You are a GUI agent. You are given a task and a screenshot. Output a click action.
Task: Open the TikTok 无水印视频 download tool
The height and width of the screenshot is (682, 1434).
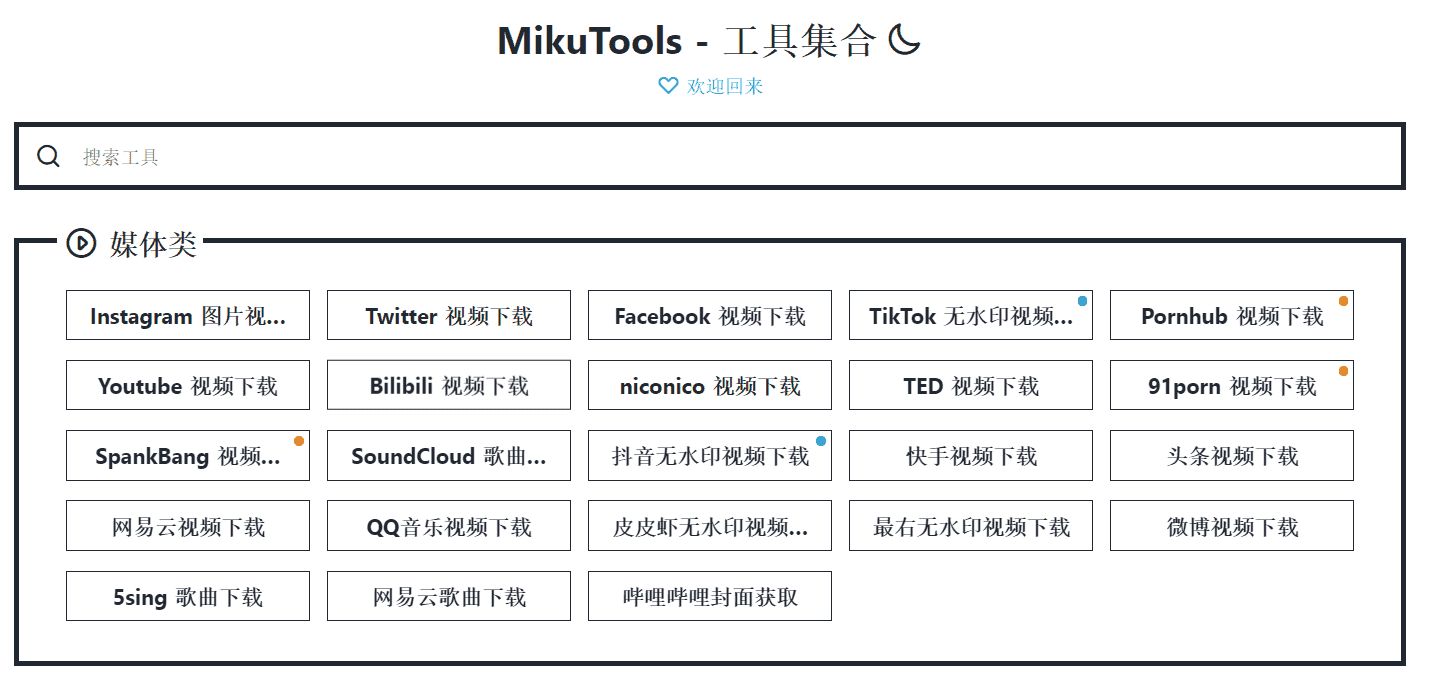click(970, 316)
